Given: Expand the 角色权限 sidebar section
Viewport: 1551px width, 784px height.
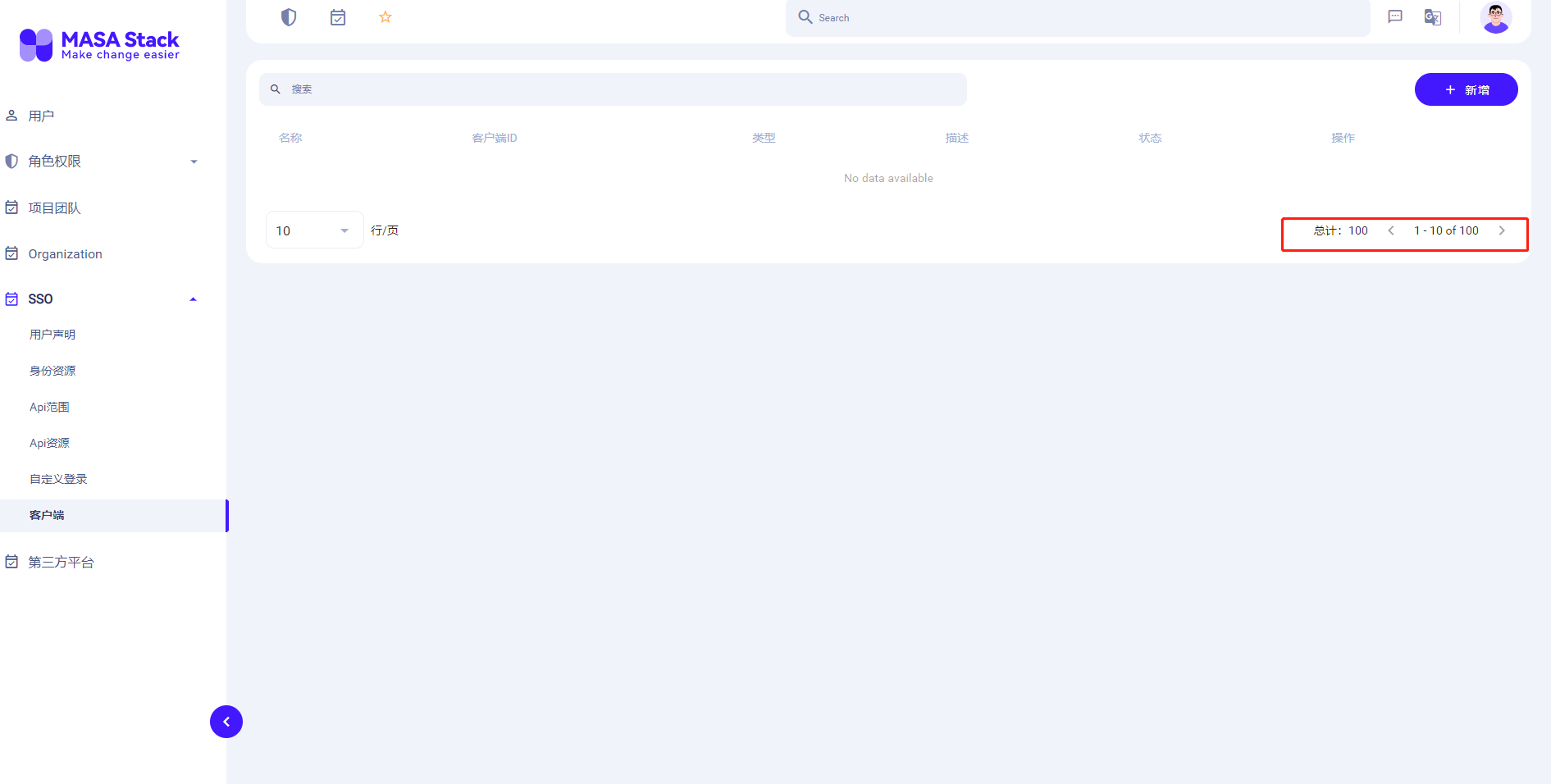Looking at the screenshot, I should point(193,161).
